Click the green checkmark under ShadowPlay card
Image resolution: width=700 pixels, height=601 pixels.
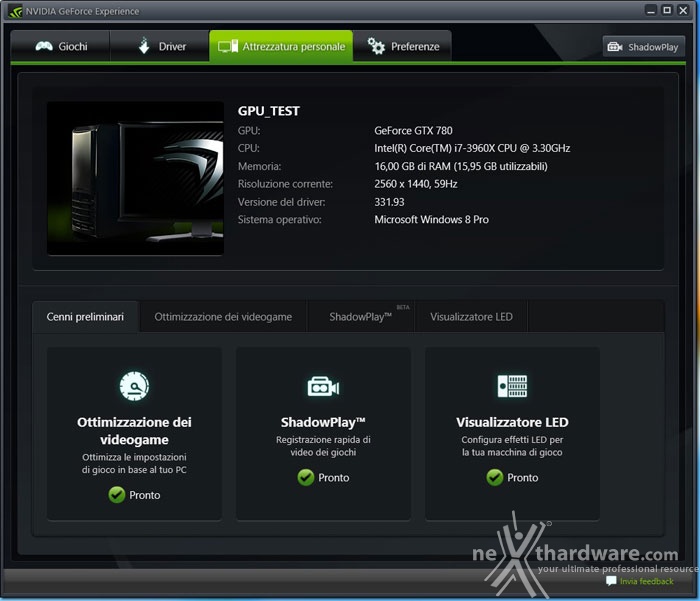tap(306, 477)
